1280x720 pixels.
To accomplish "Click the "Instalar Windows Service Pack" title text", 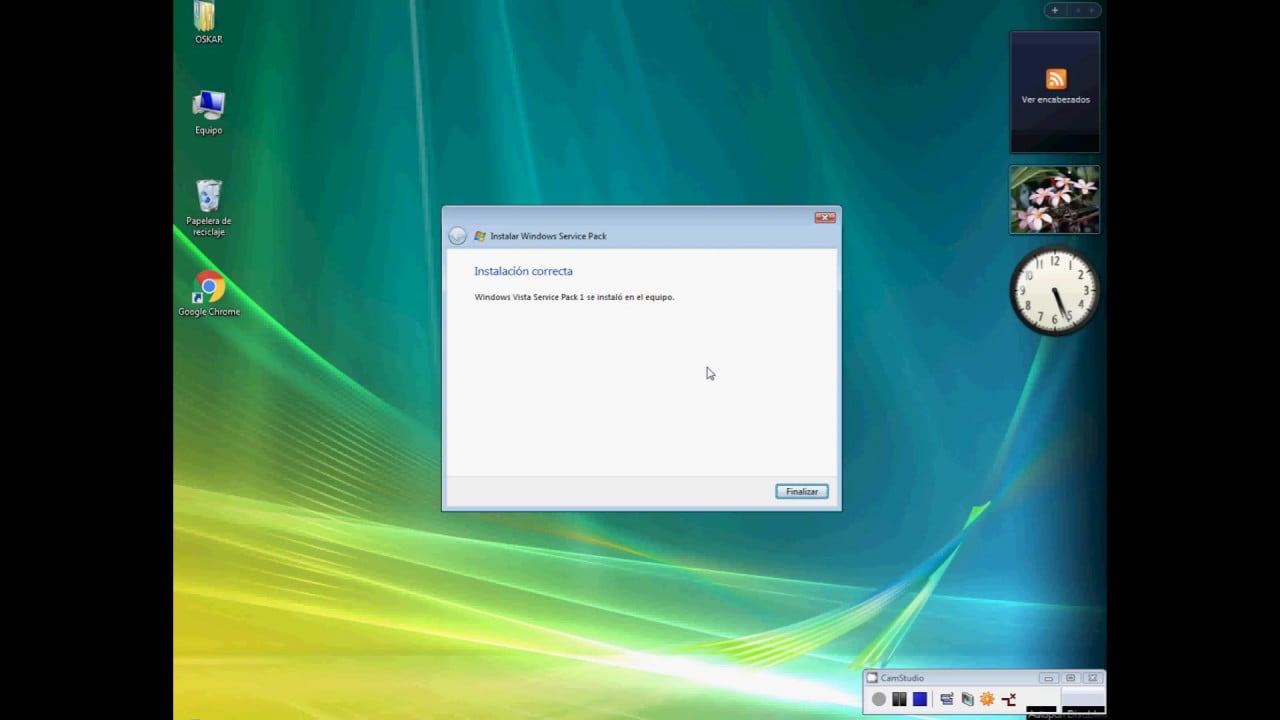I will click(x=548, y=236).
